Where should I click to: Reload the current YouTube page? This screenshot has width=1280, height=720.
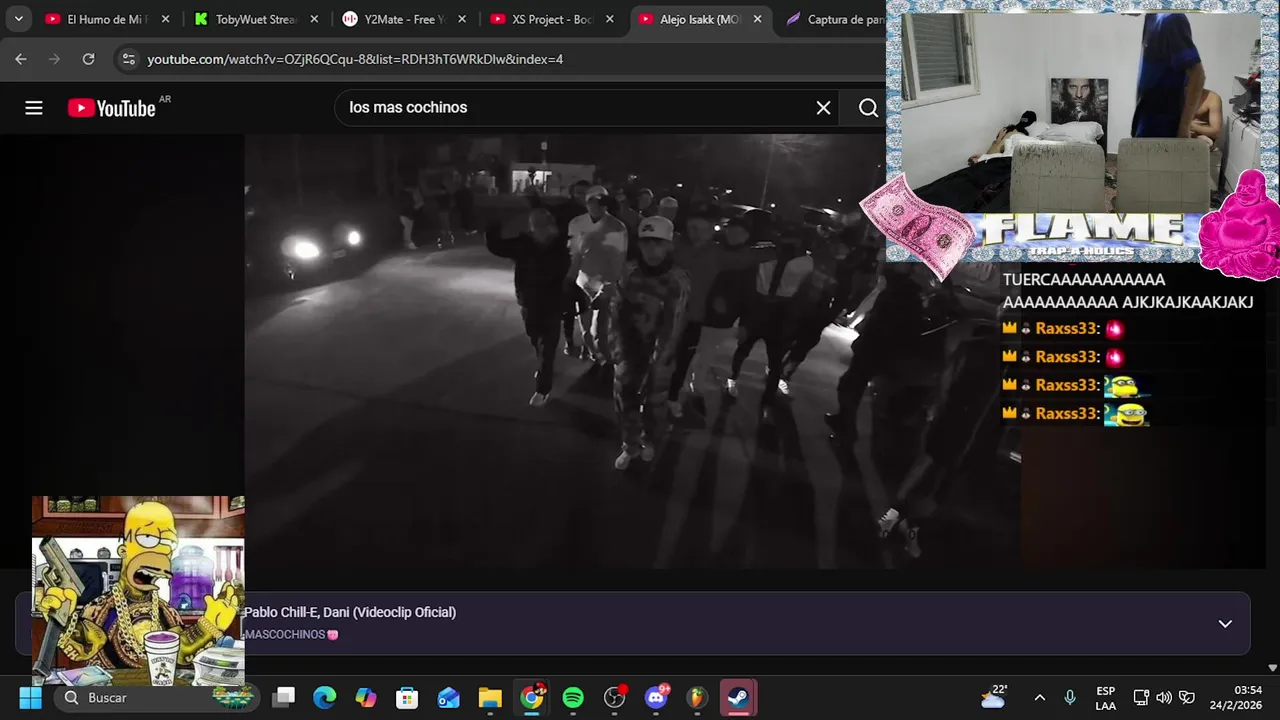(x=88, y=59)
